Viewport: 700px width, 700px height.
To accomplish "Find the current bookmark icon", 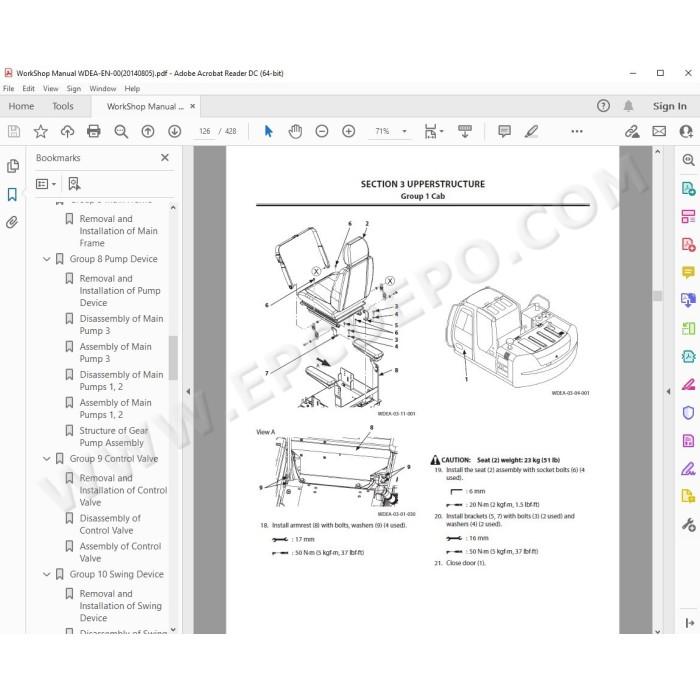I will click(x=74, y=184).
